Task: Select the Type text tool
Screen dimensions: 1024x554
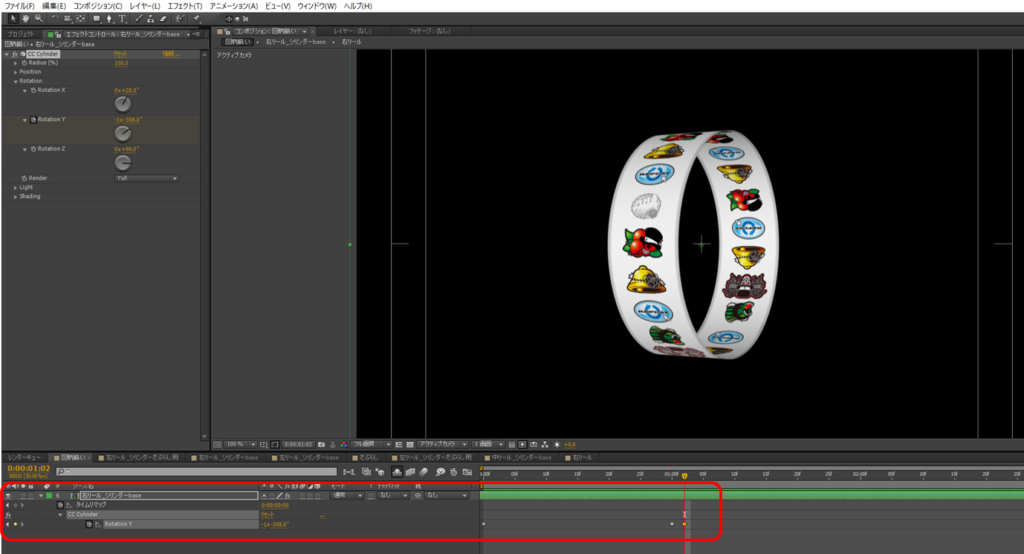Action: 122,18
